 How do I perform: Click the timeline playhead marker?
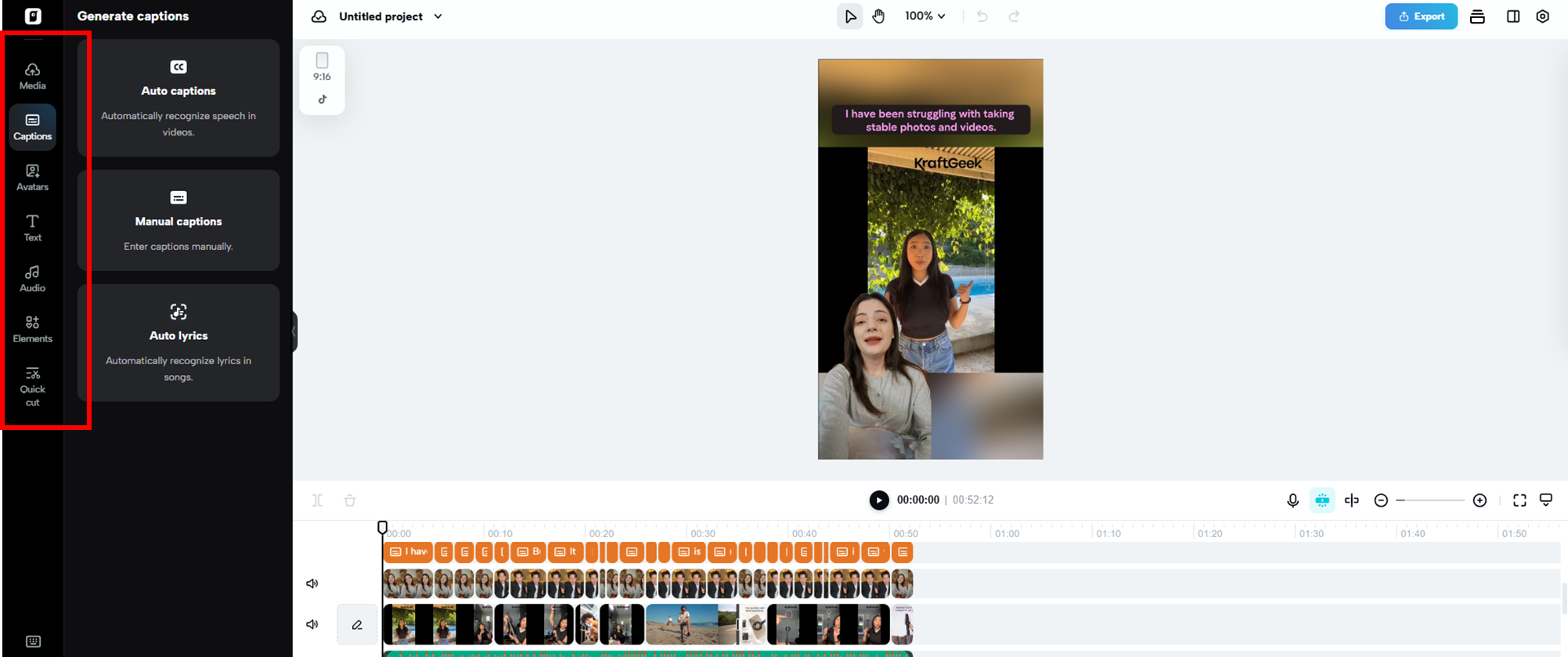click(x=382, y=528)
